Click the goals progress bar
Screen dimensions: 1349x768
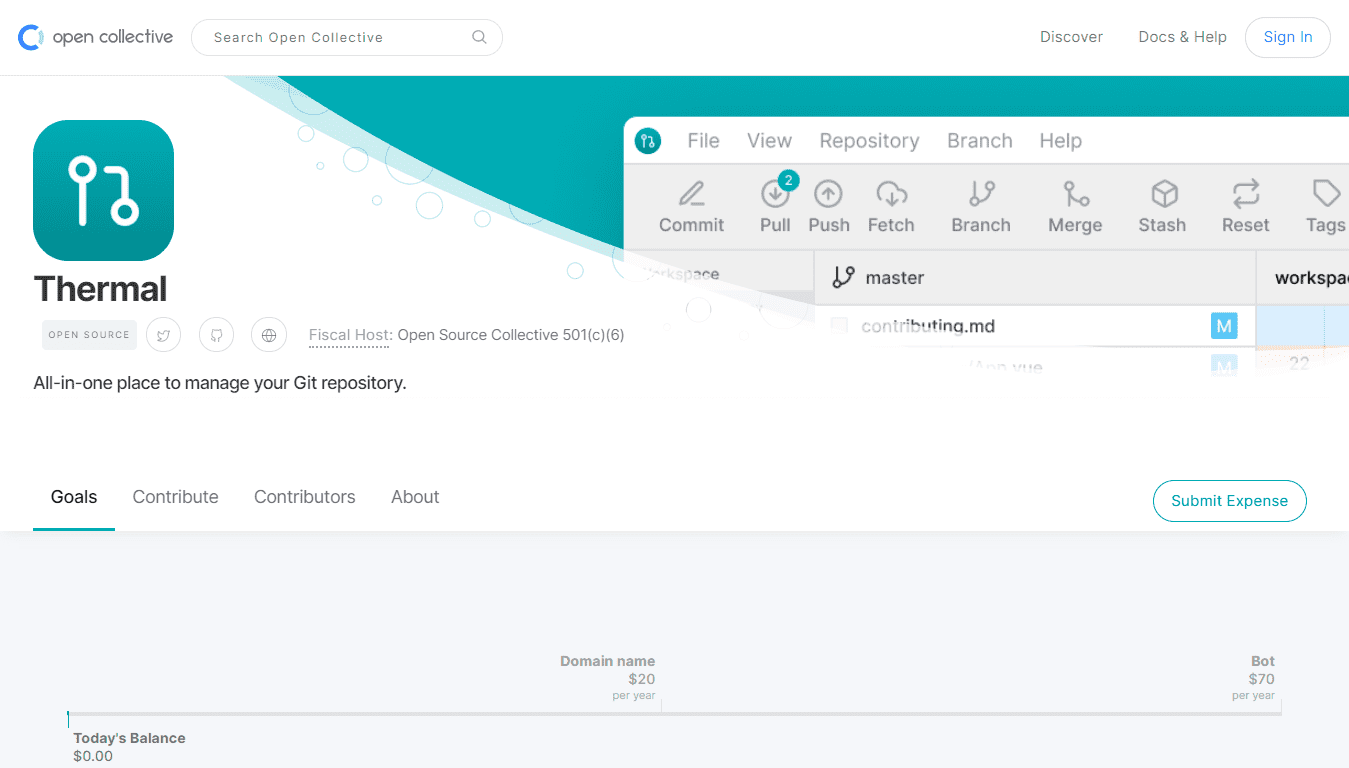674,714
